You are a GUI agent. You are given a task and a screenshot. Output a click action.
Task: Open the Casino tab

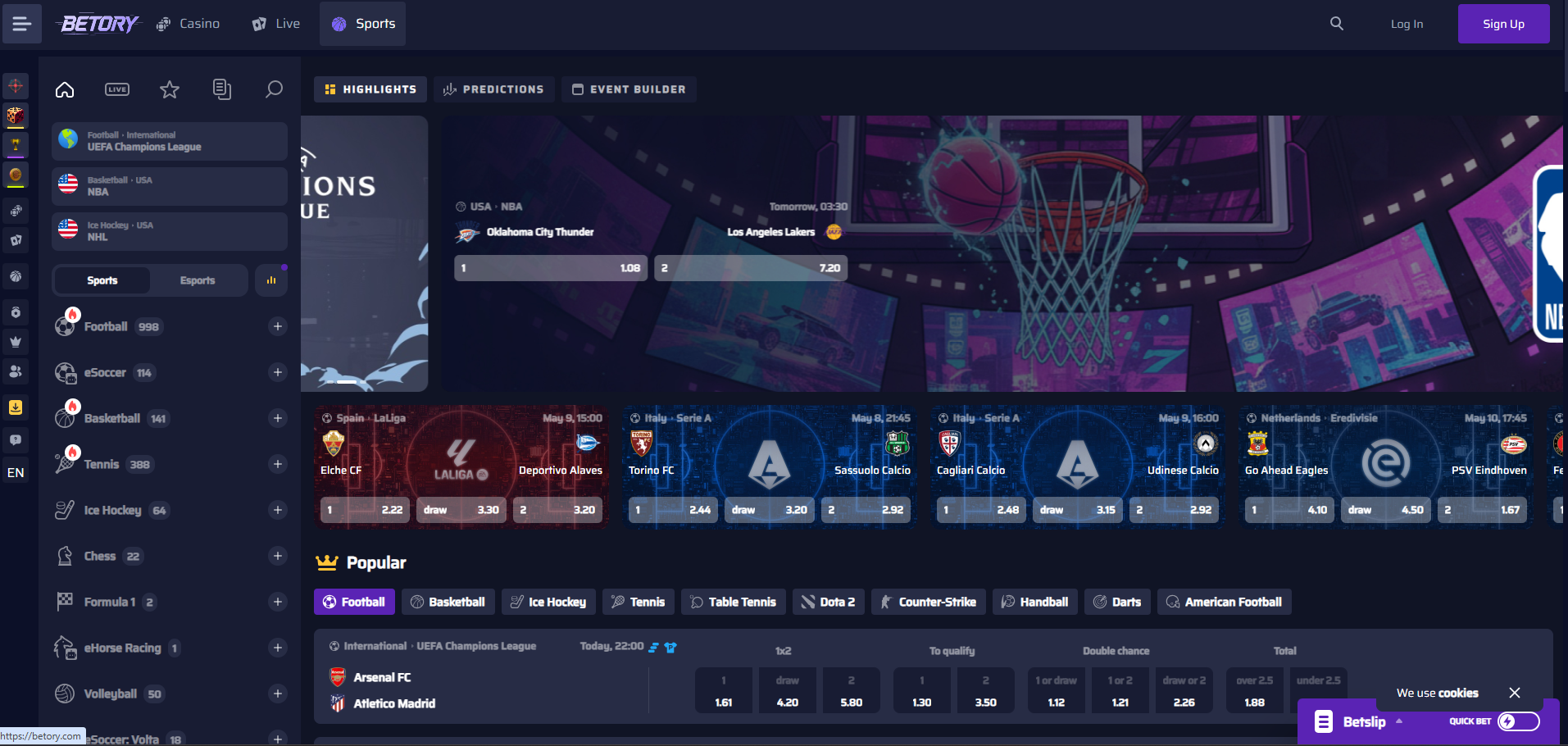point(189,24)
